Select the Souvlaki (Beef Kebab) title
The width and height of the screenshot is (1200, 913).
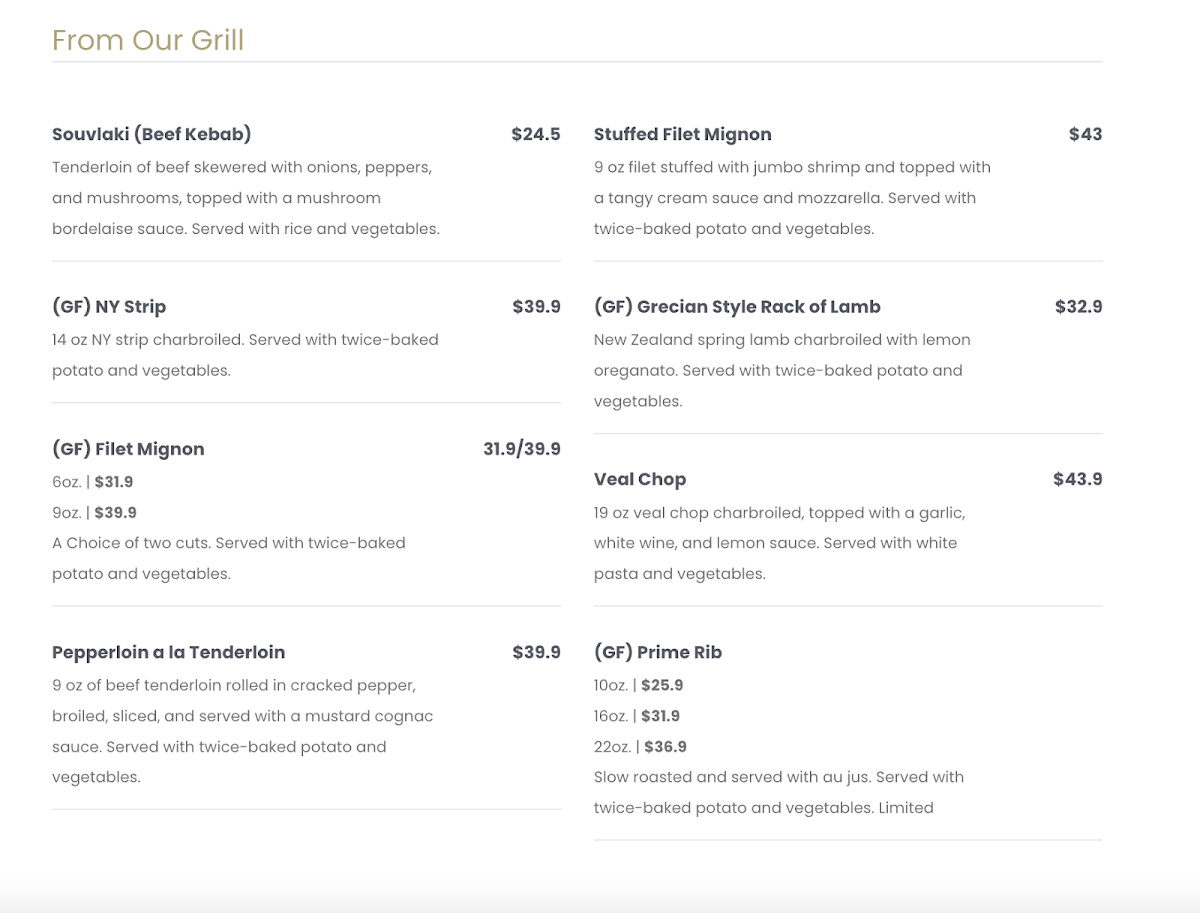pyautogui.click(x=151, y=134)
